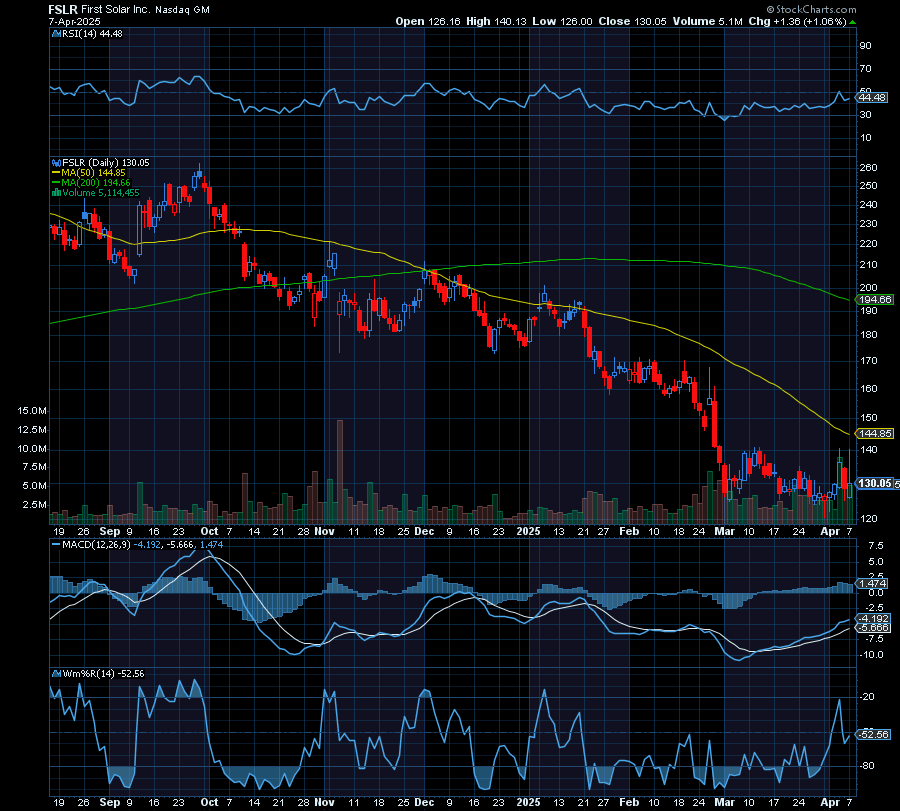Click the yellow line marker beside MA(50)
Viewport: 900px width, 811px height.
(56, 172)
